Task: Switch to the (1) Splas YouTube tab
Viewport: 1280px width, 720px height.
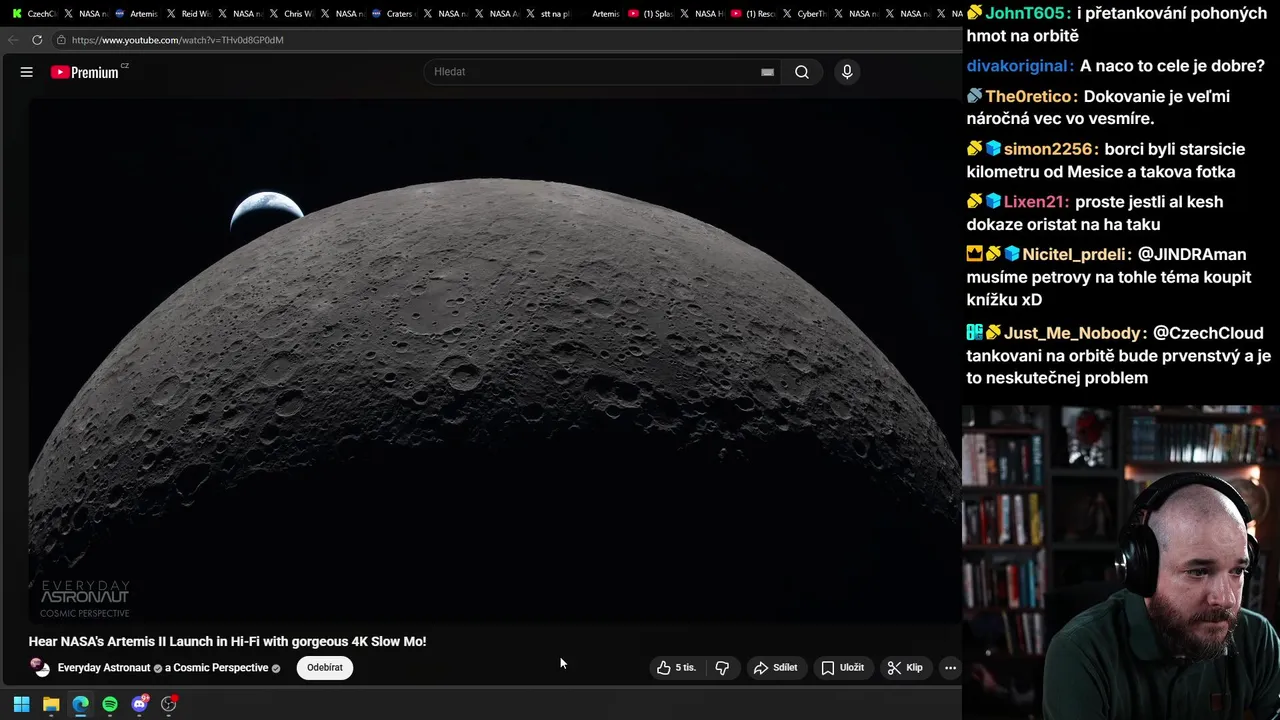Action: click(650, 14)
